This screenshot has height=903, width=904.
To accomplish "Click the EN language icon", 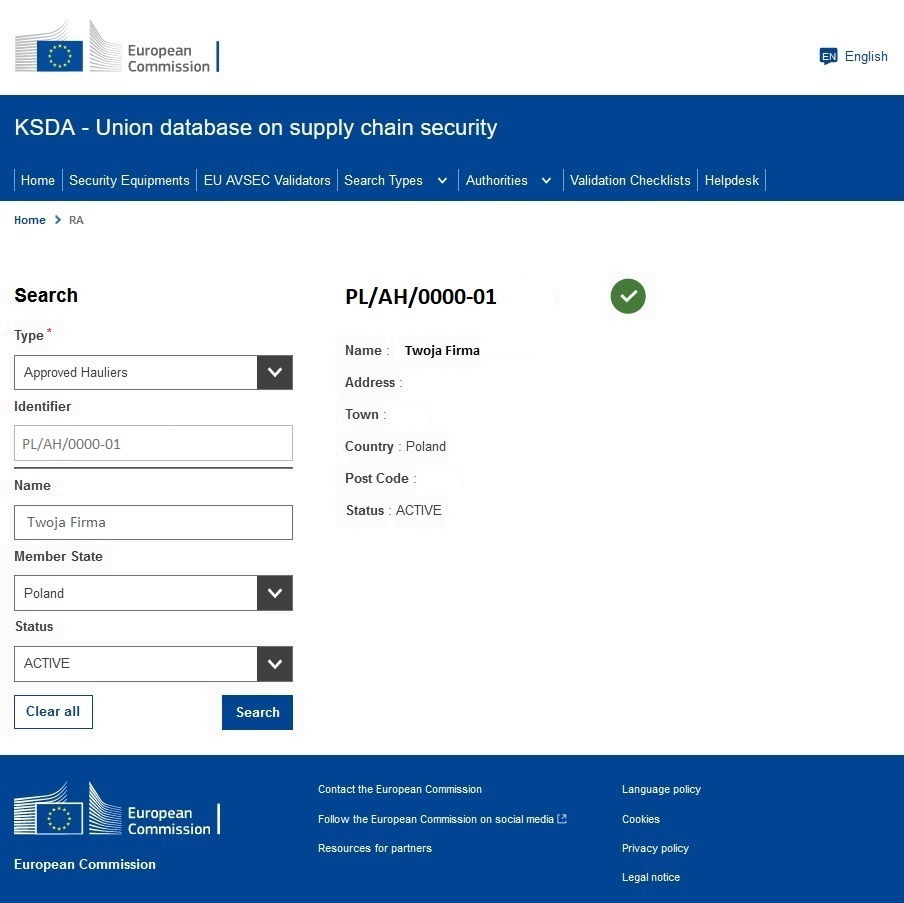I will coord(828,56).
